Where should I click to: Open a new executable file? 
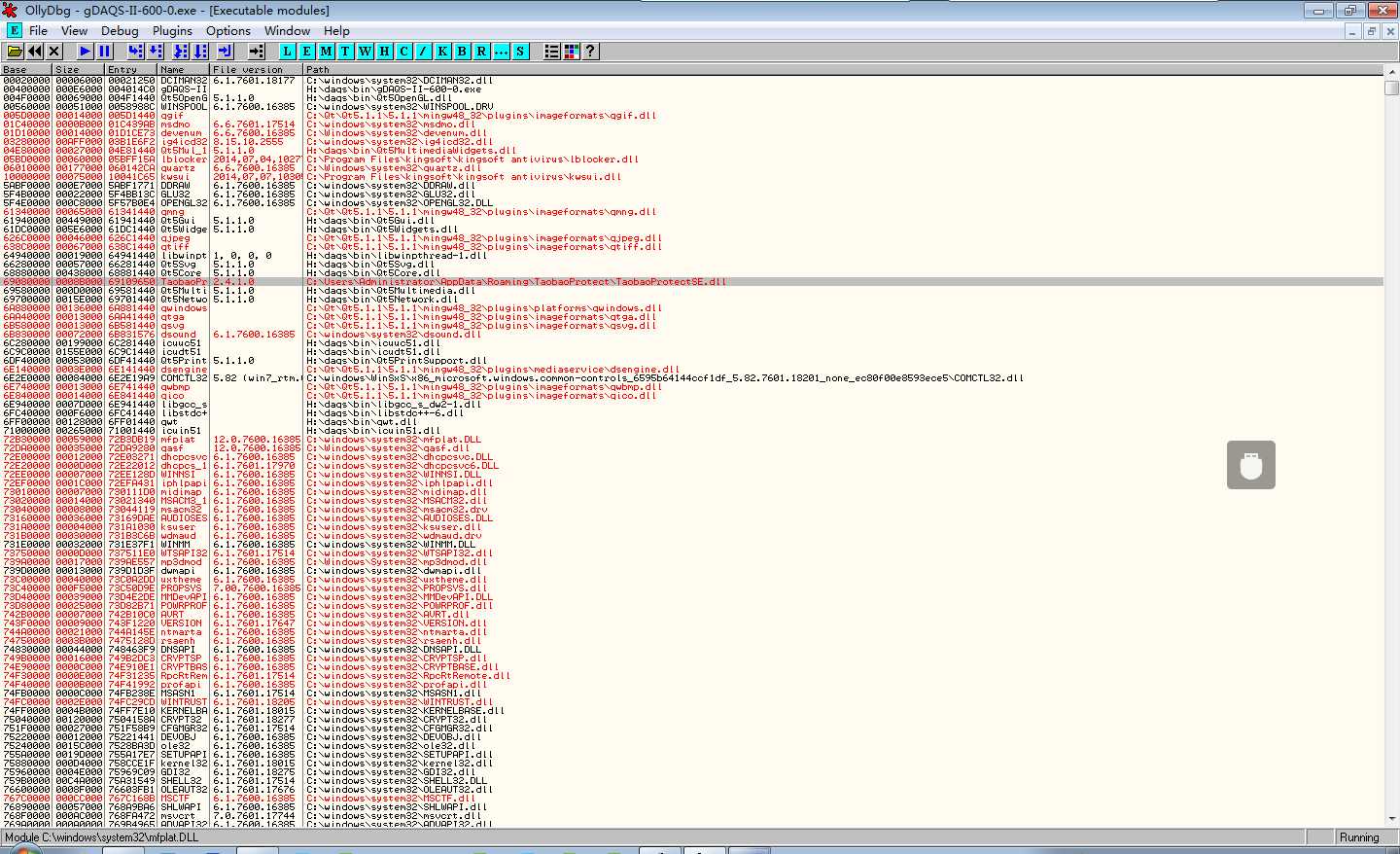click(x=16, y=51)
